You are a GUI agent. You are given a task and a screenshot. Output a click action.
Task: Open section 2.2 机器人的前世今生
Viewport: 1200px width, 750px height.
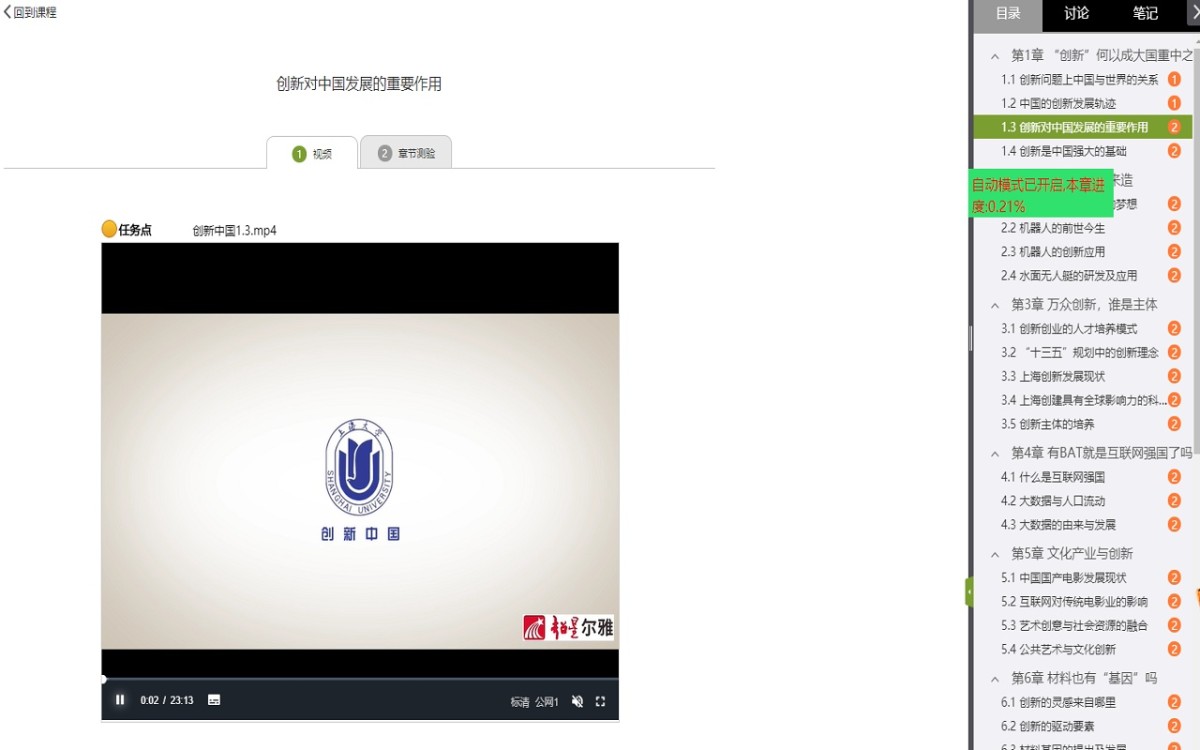pyautogui.click(x=1053, y=228)
